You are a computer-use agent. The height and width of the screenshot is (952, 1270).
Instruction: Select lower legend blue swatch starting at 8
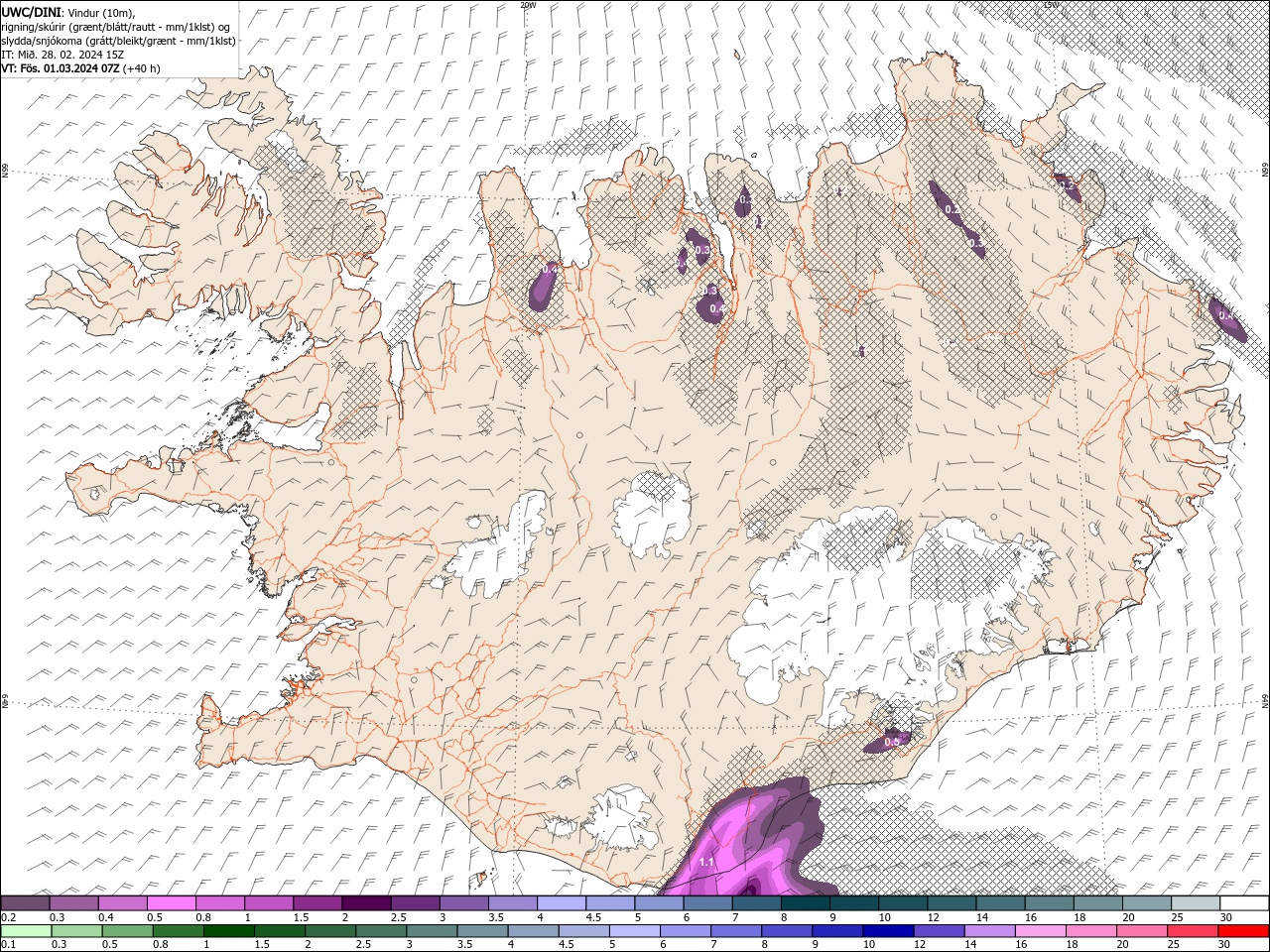[x=787, y=931]
